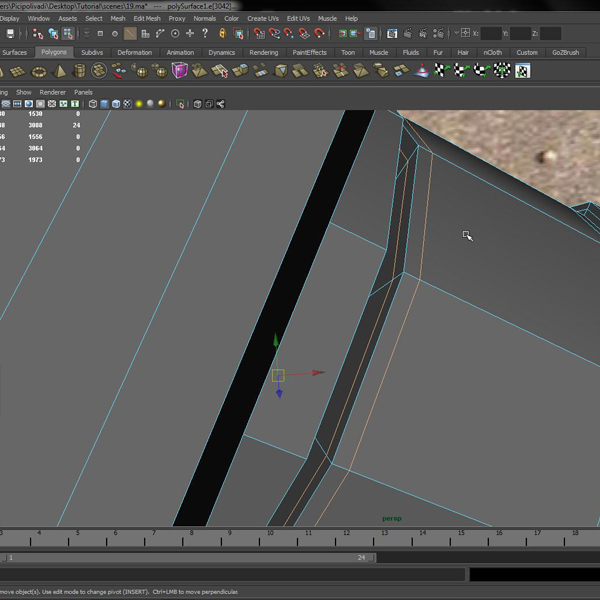This screenshot has width=600, height=600.
Task: Click the output connections icon
Action: point(355,34)
